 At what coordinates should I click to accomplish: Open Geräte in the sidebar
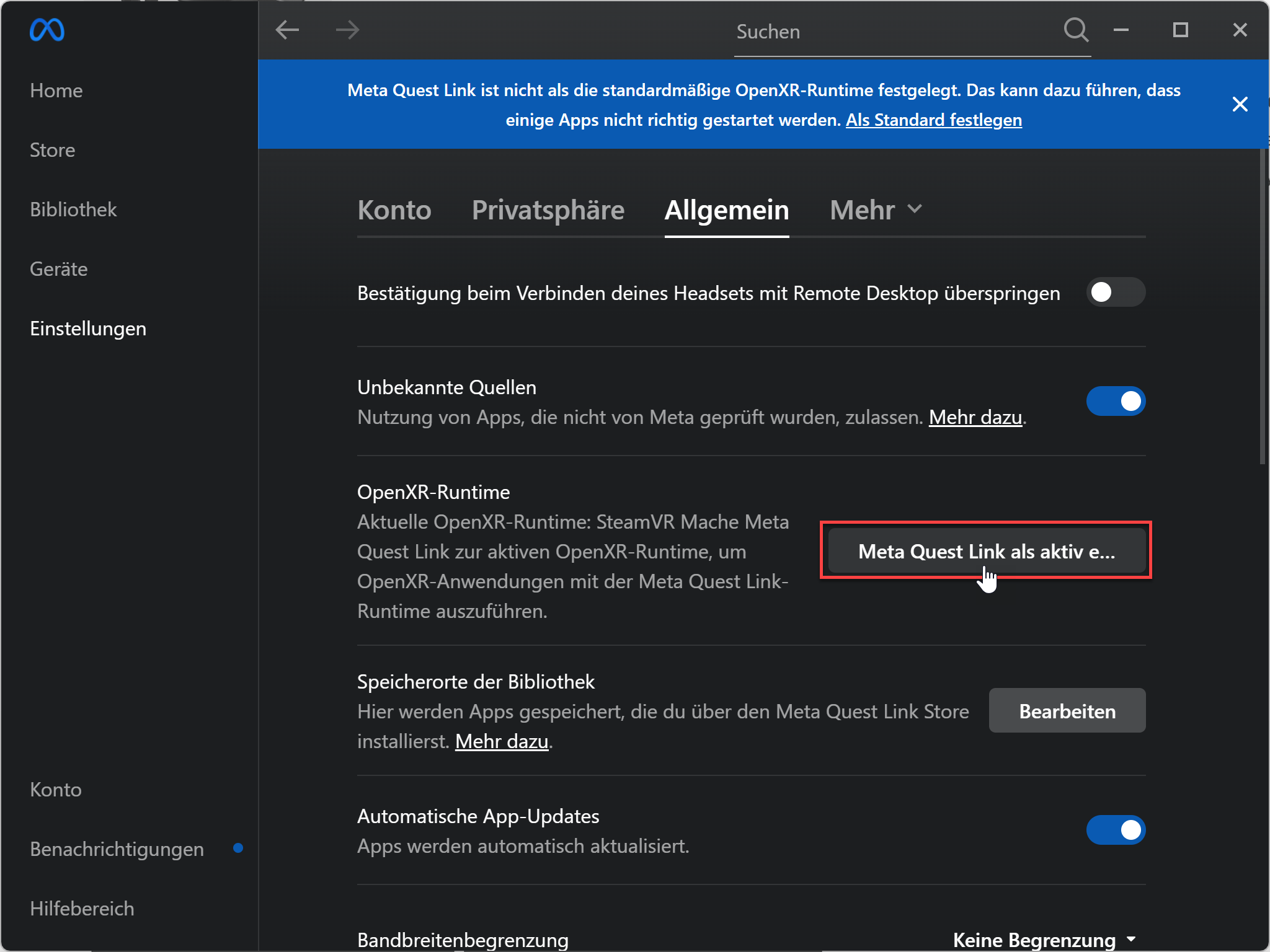click(59, 269)
